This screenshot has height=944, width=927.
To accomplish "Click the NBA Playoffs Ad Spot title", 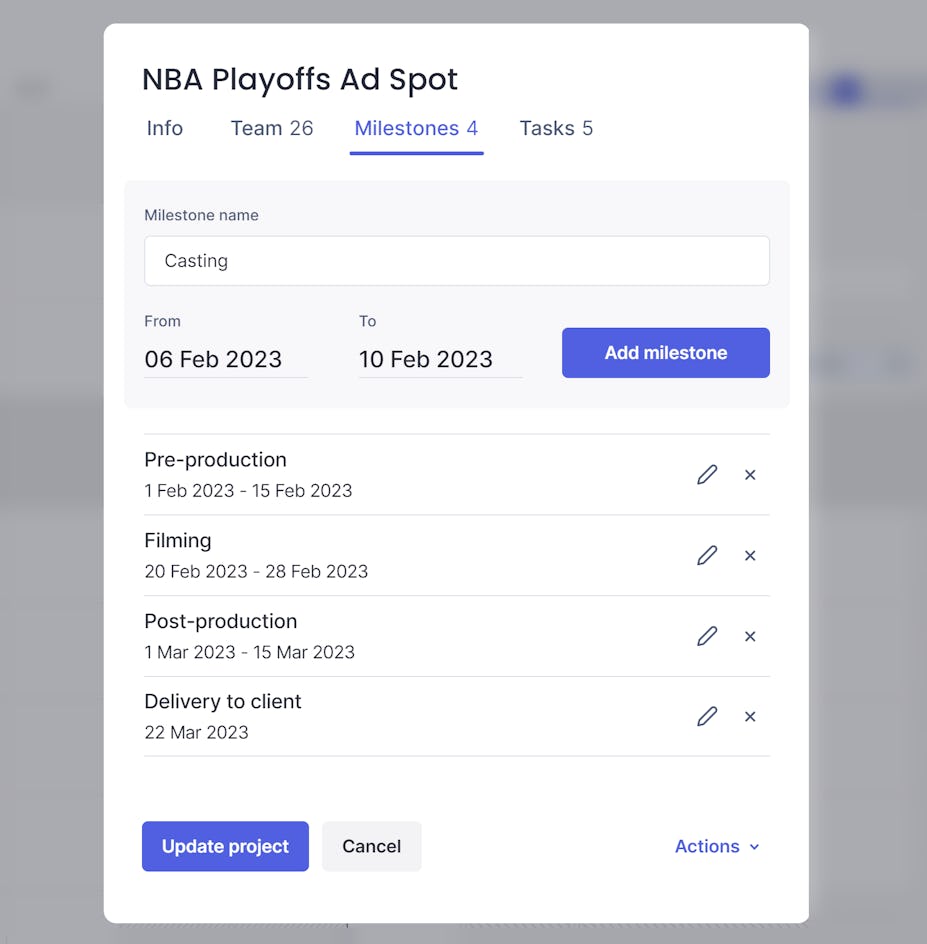I will 299,79.
